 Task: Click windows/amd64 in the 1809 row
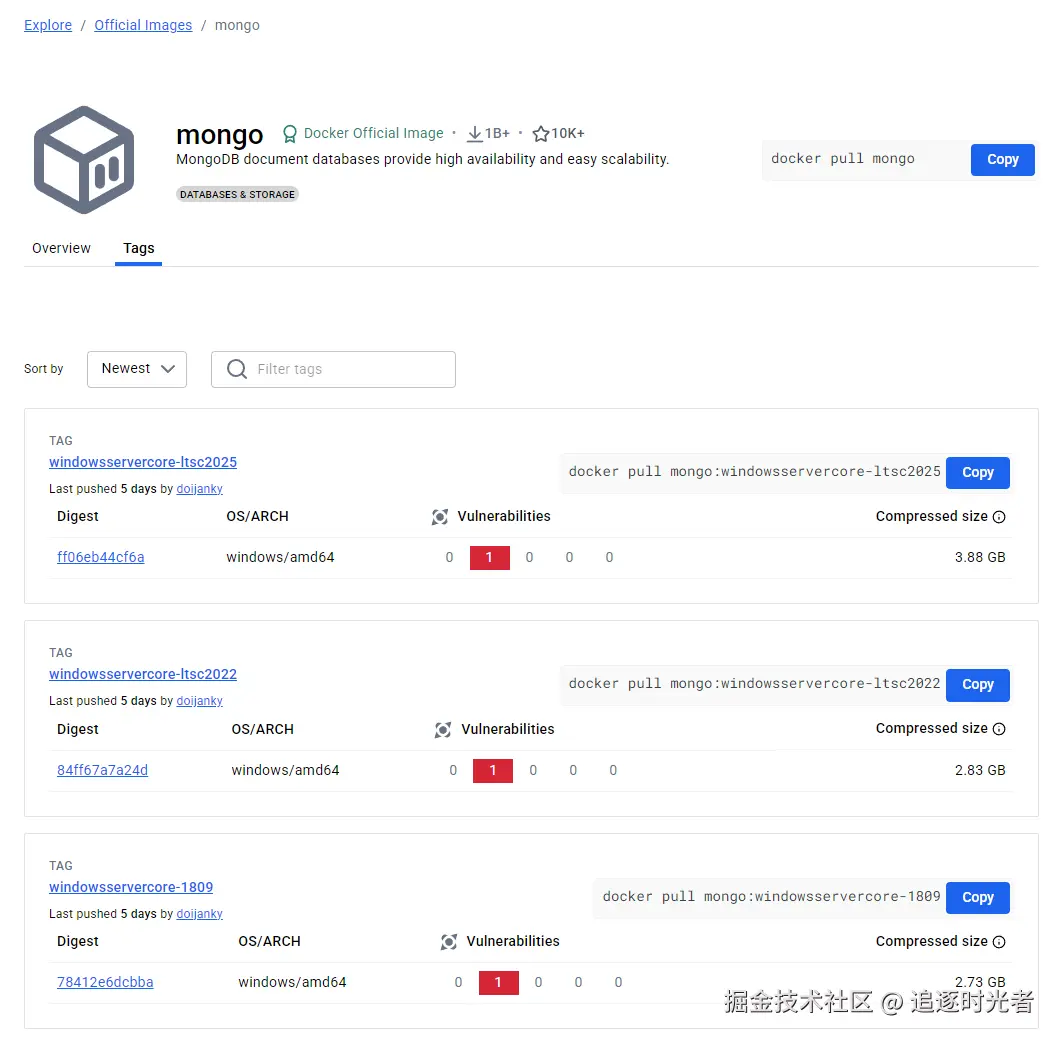[x=292, y=982]
